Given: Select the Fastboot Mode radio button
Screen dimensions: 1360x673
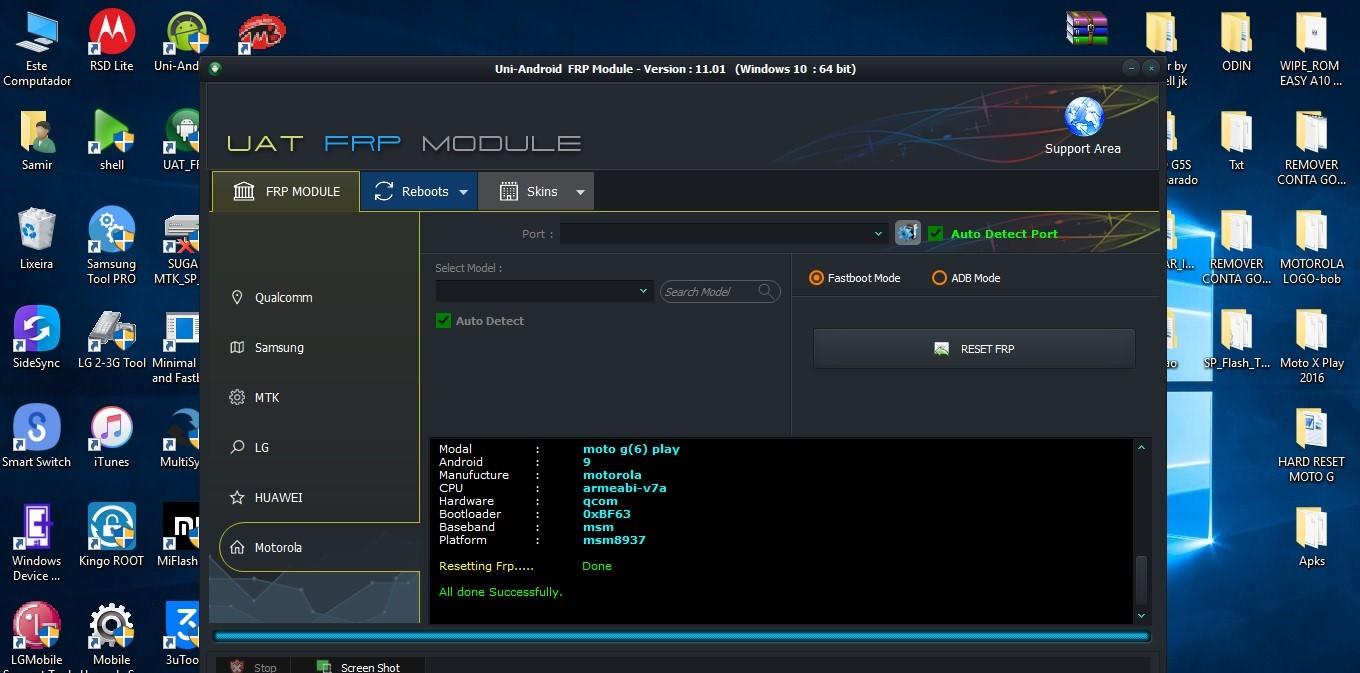Looking at the screenshot, I should click(x=817, y=278).
